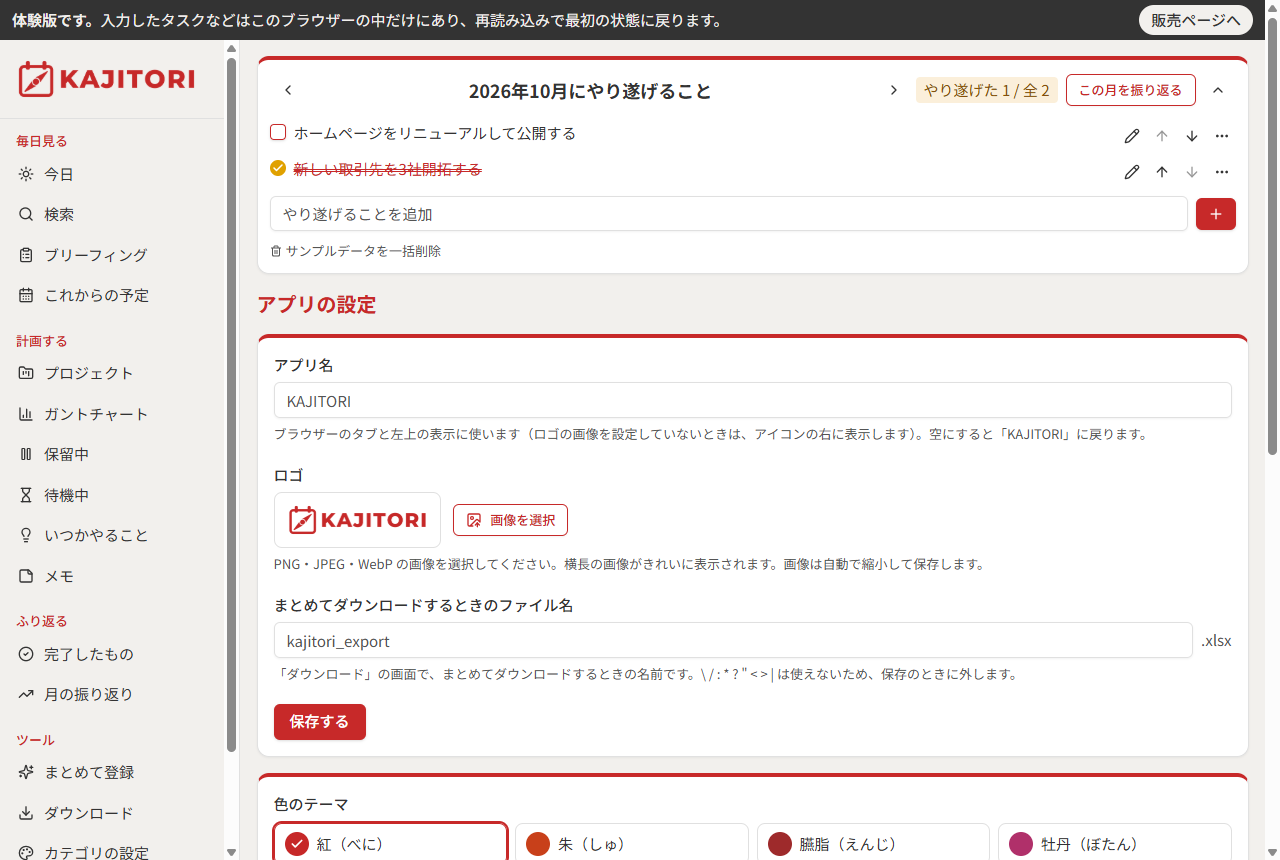Select the 牡丹（ぼたん）color theme
This screenshot has width=1280, height=860.
1114,844
